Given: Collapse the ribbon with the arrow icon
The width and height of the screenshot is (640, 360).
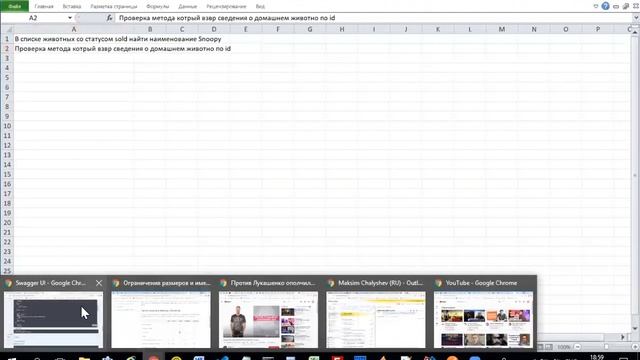Looking at the screenshot, I should pos(596,6).
